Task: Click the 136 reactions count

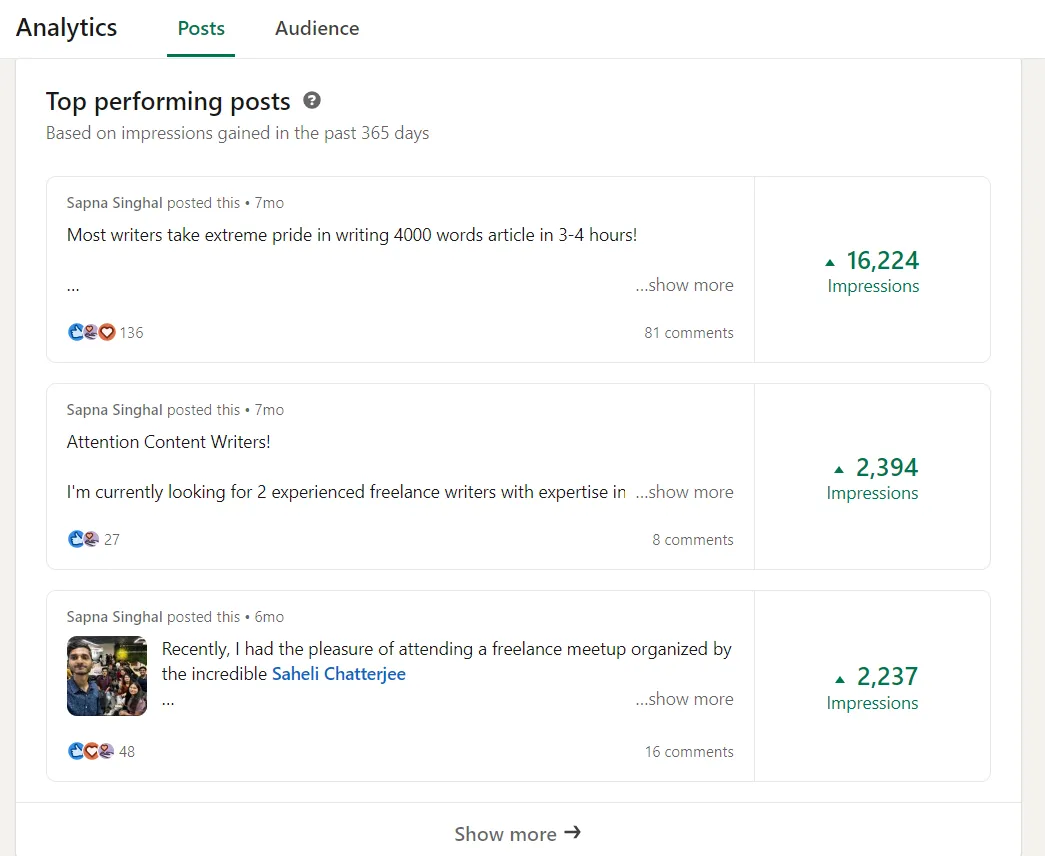Action: pyautogui.click(x=131, y=333)
